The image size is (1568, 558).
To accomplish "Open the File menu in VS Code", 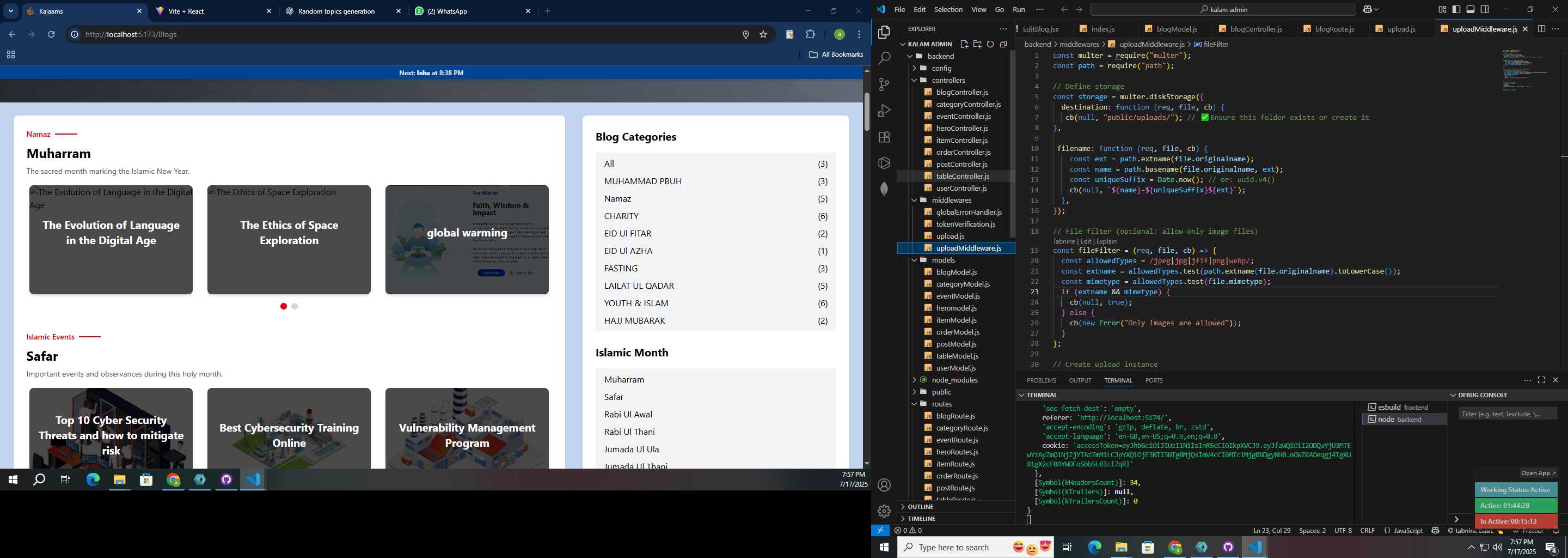I will pos(899,9).
